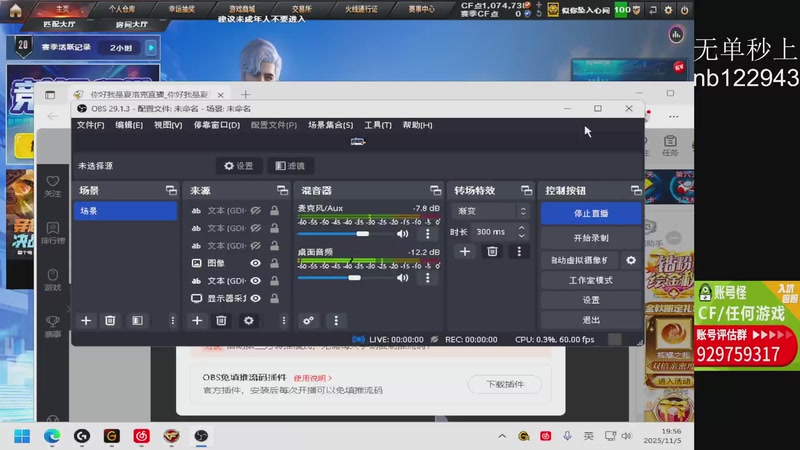Pop out the 控制按钮 dock panel
Viewport: 800px width, 450px height.
tap(636, 190)
